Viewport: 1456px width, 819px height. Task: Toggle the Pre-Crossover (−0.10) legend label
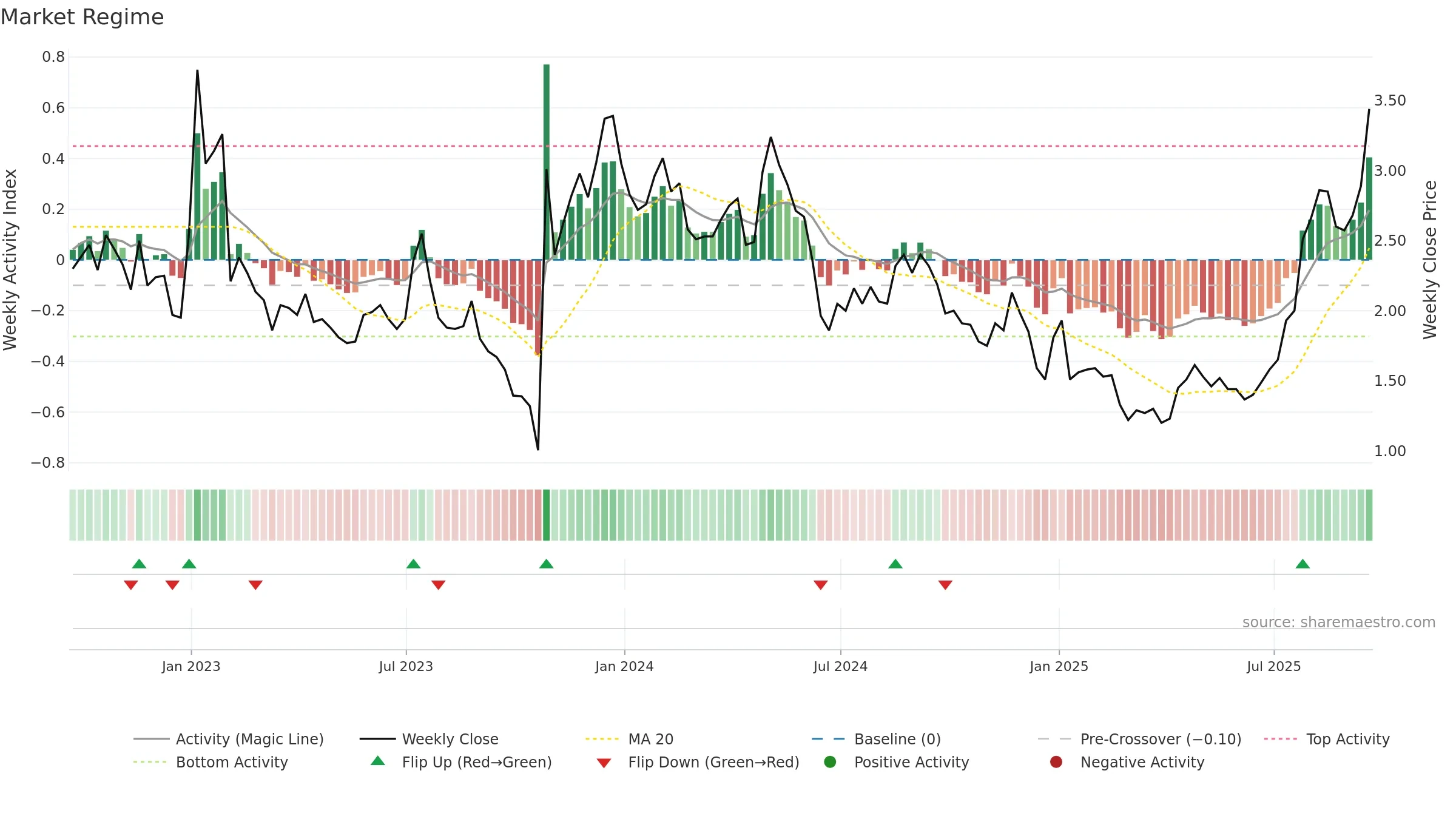[1161, 739]
